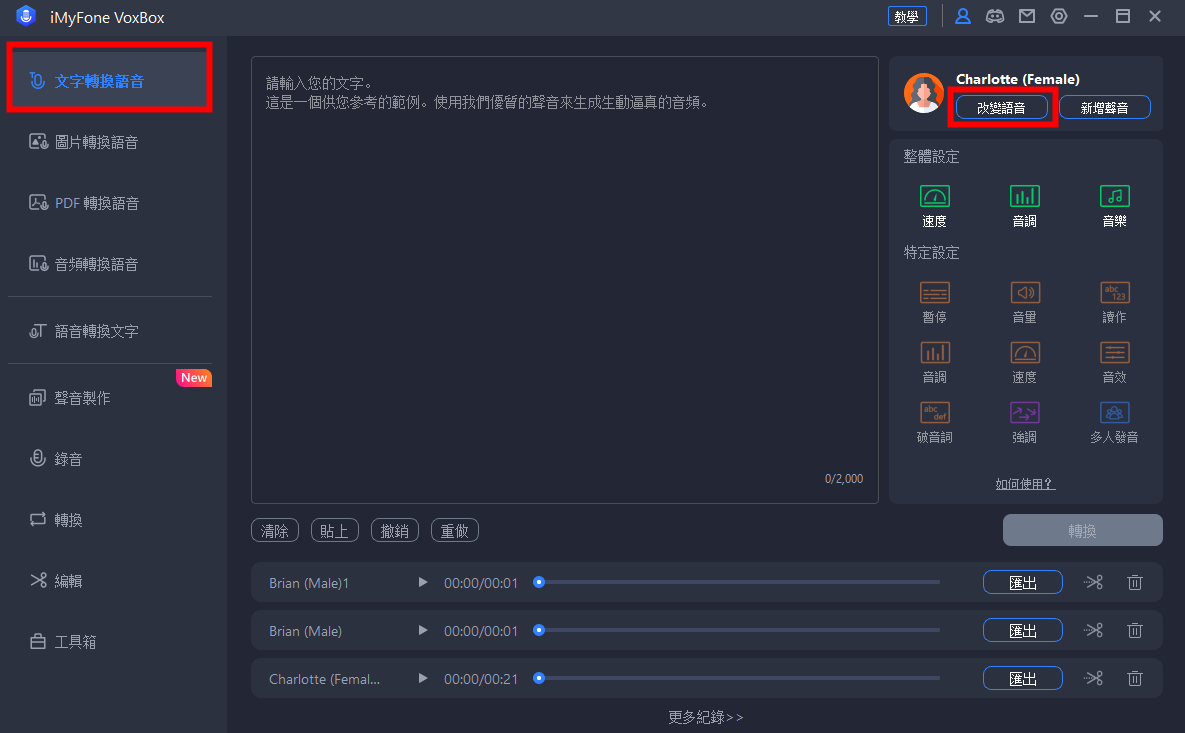Open overall 音調 pitch setting

pyautogui.click(x=1024, y=206)
